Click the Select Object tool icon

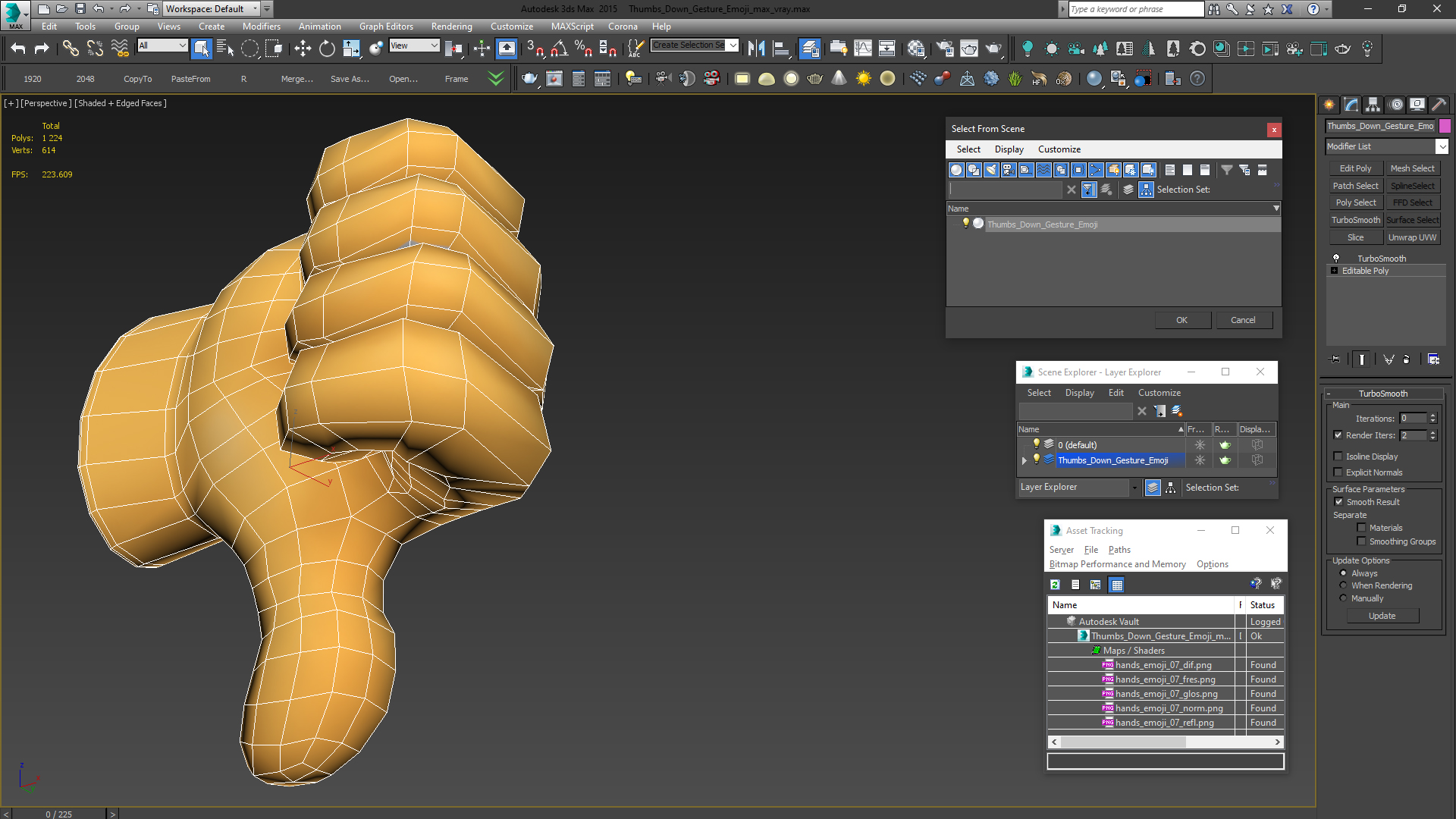pyautogui.click(x=201, y=49)
